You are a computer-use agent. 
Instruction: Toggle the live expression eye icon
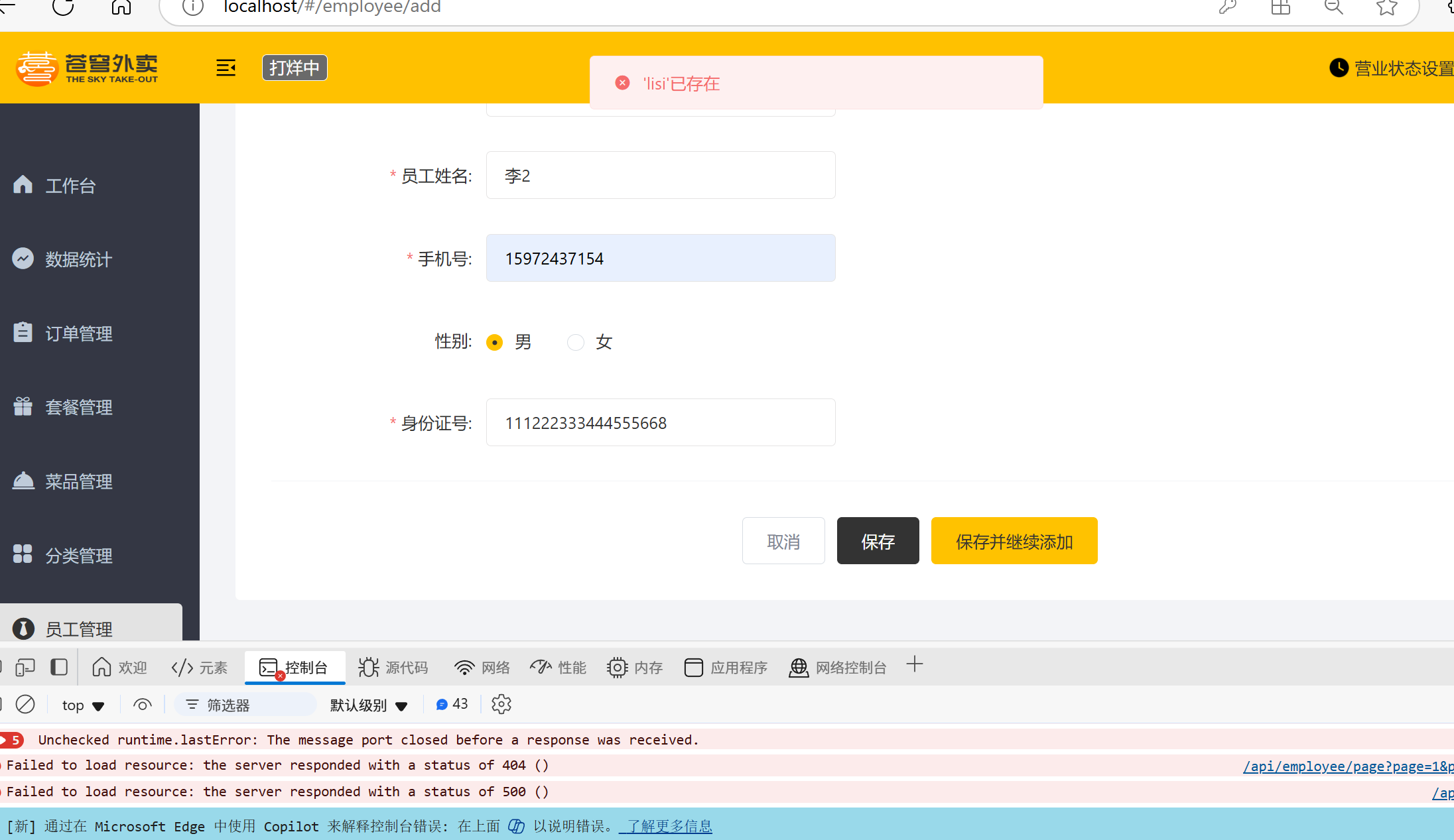click(x=142, y=704)
